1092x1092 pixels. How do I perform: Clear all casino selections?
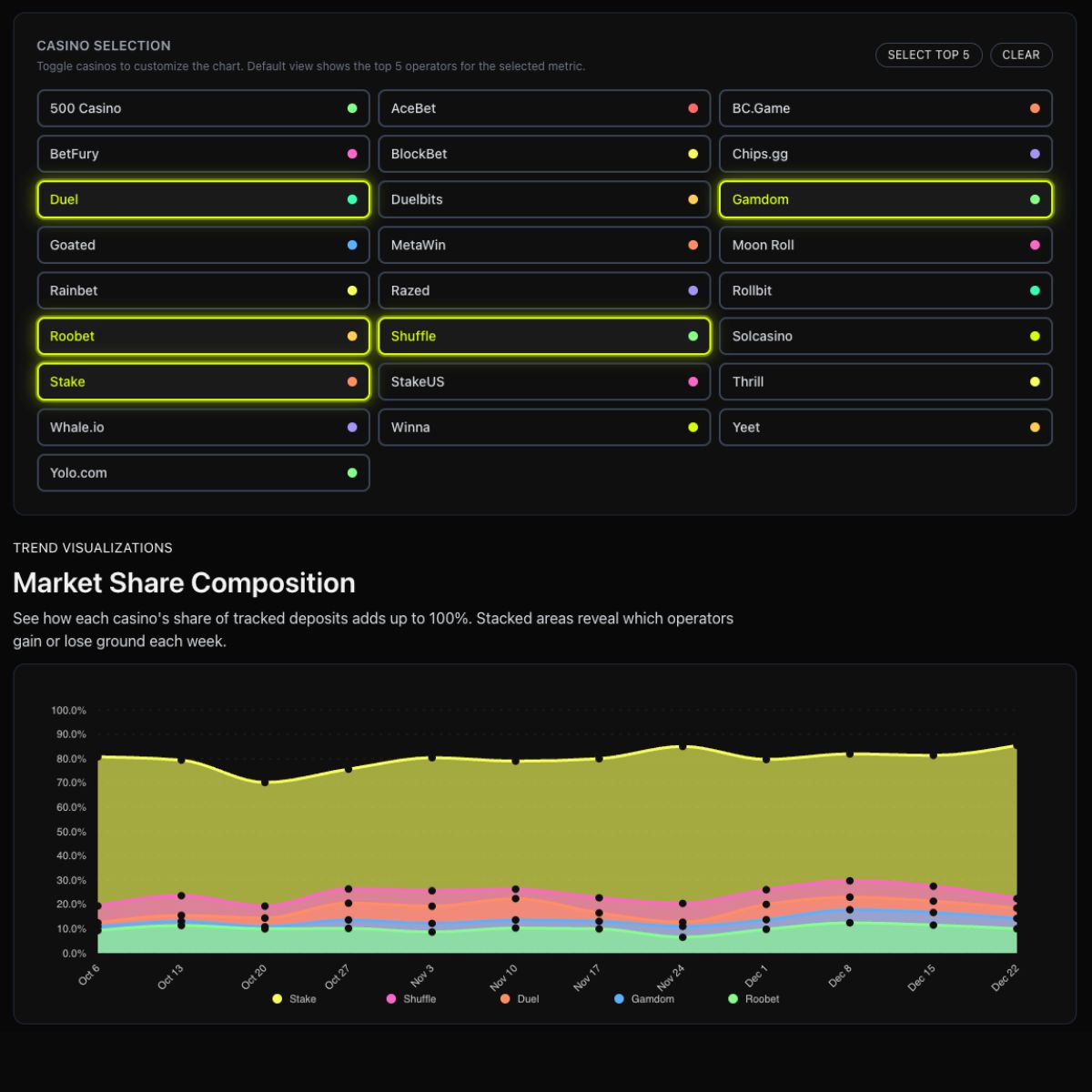[1021, 55]
